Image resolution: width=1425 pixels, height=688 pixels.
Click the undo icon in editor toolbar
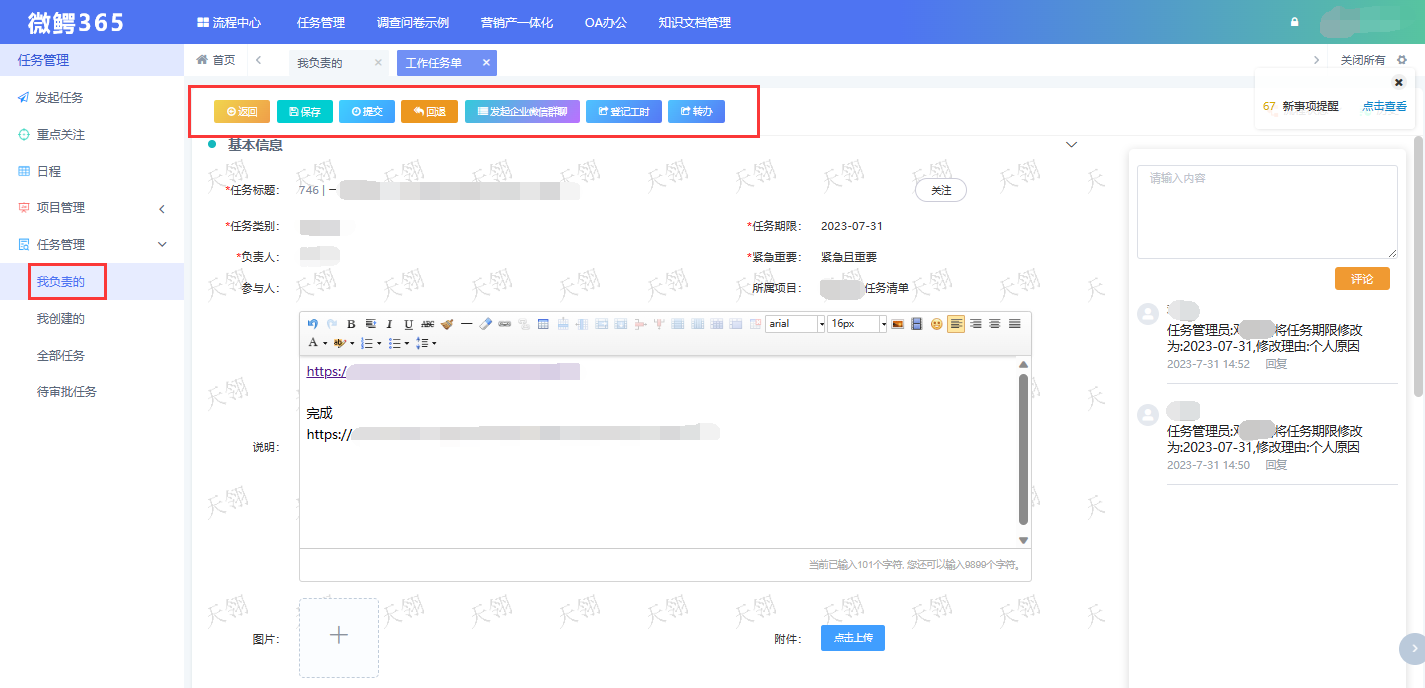(x=313, y=324)
